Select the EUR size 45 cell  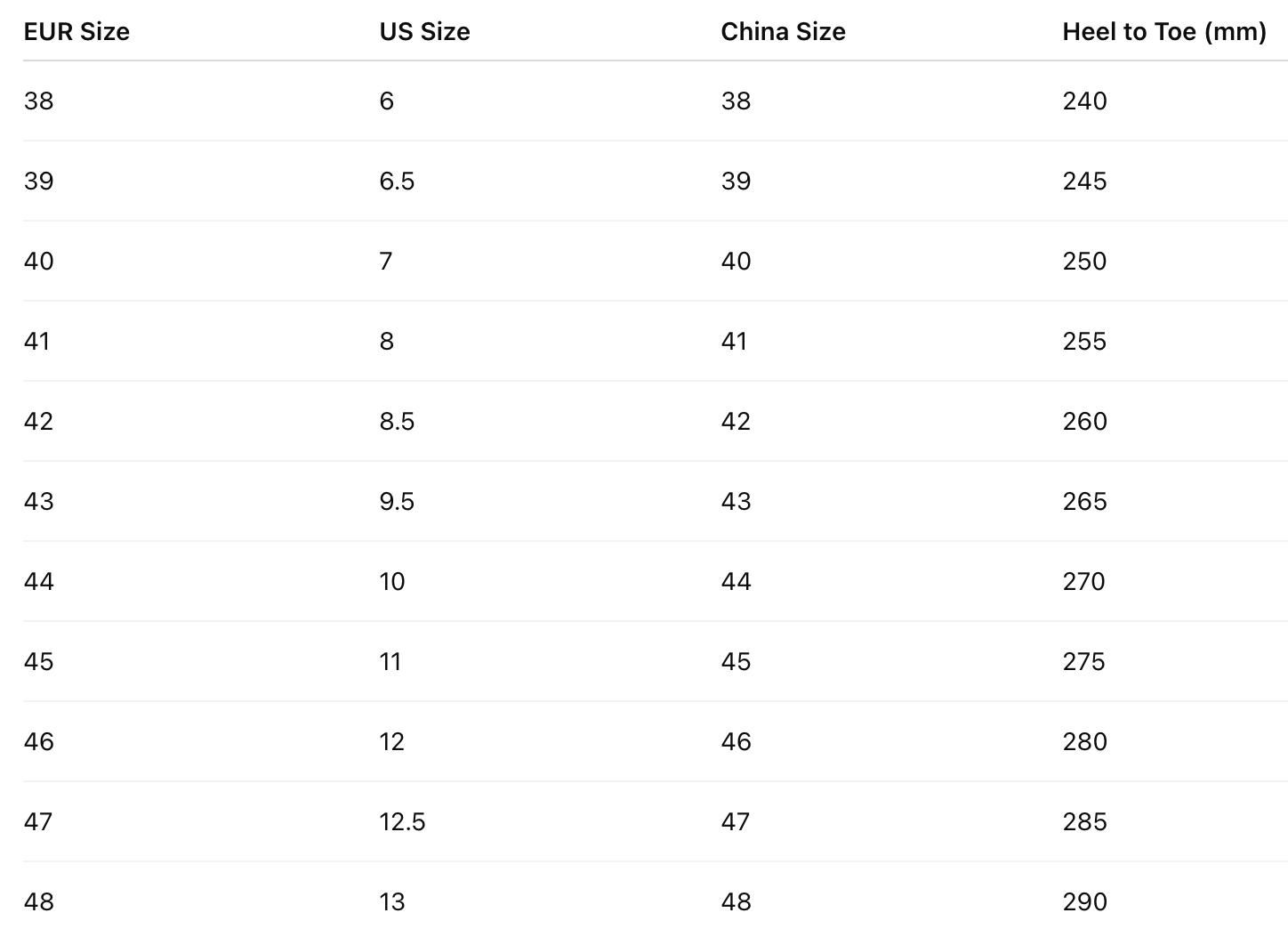pos(39,662)
